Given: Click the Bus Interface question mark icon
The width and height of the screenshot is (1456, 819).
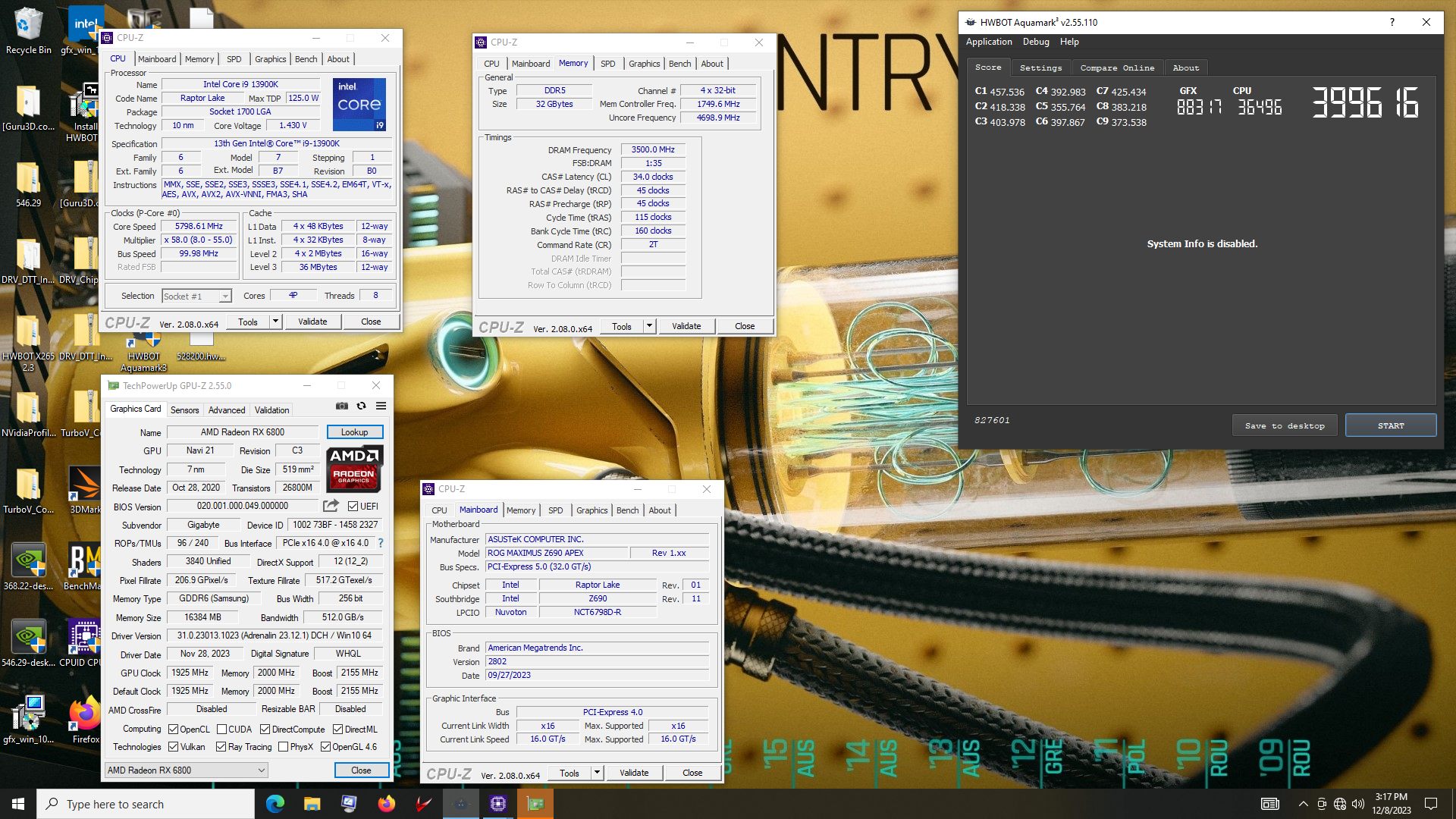Looking at the screenshot, I should point(381,543).
